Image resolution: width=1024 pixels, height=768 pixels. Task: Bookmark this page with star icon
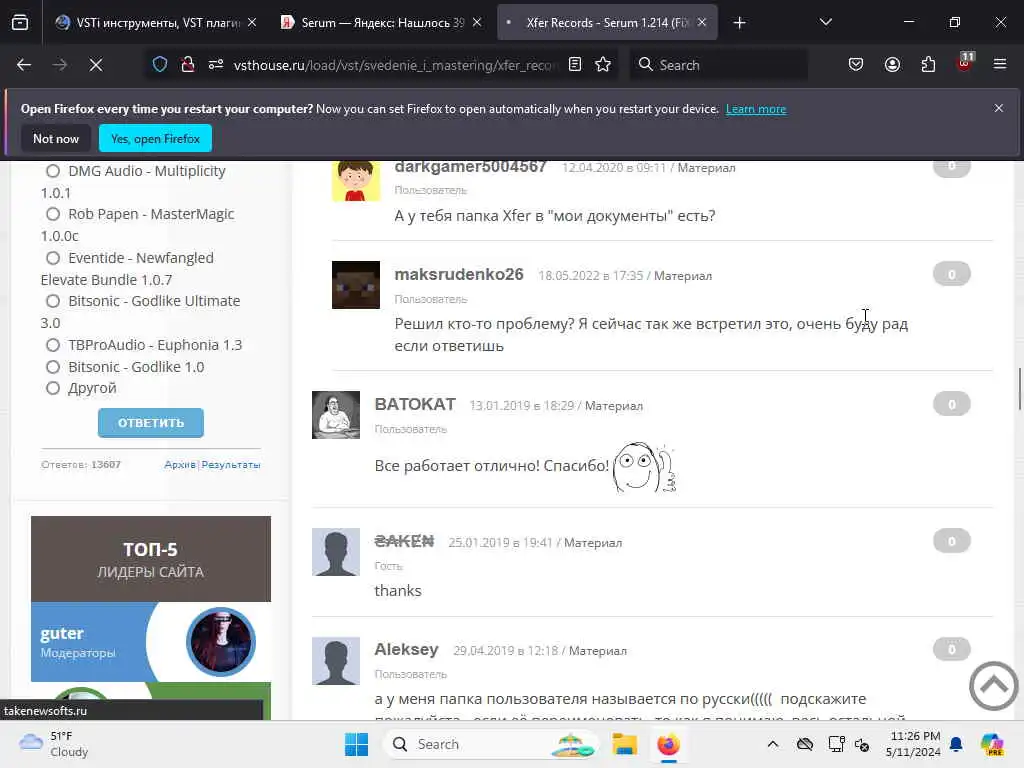603,65
